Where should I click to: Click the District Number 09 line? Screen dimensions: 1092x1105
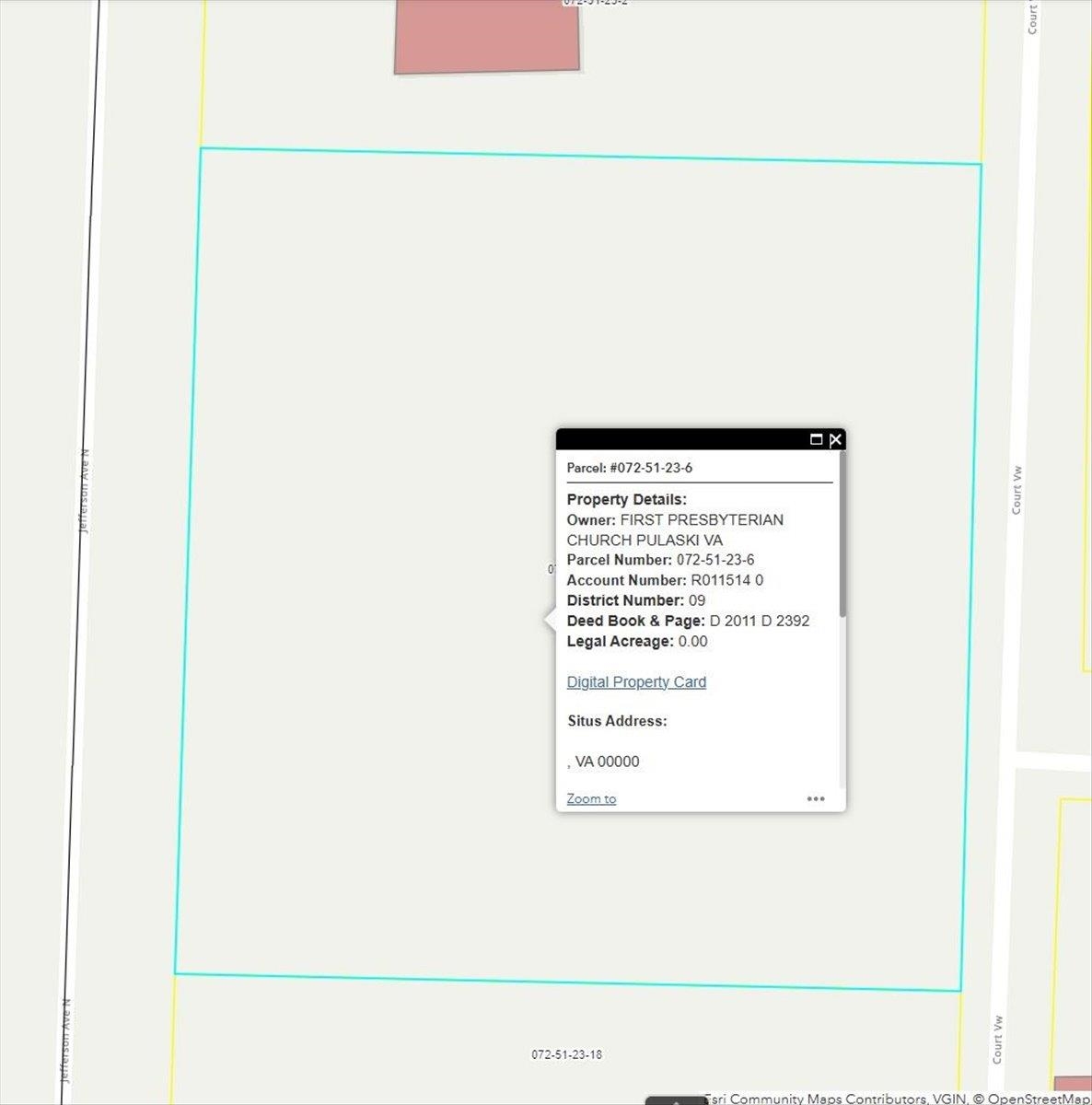point(635,600)
